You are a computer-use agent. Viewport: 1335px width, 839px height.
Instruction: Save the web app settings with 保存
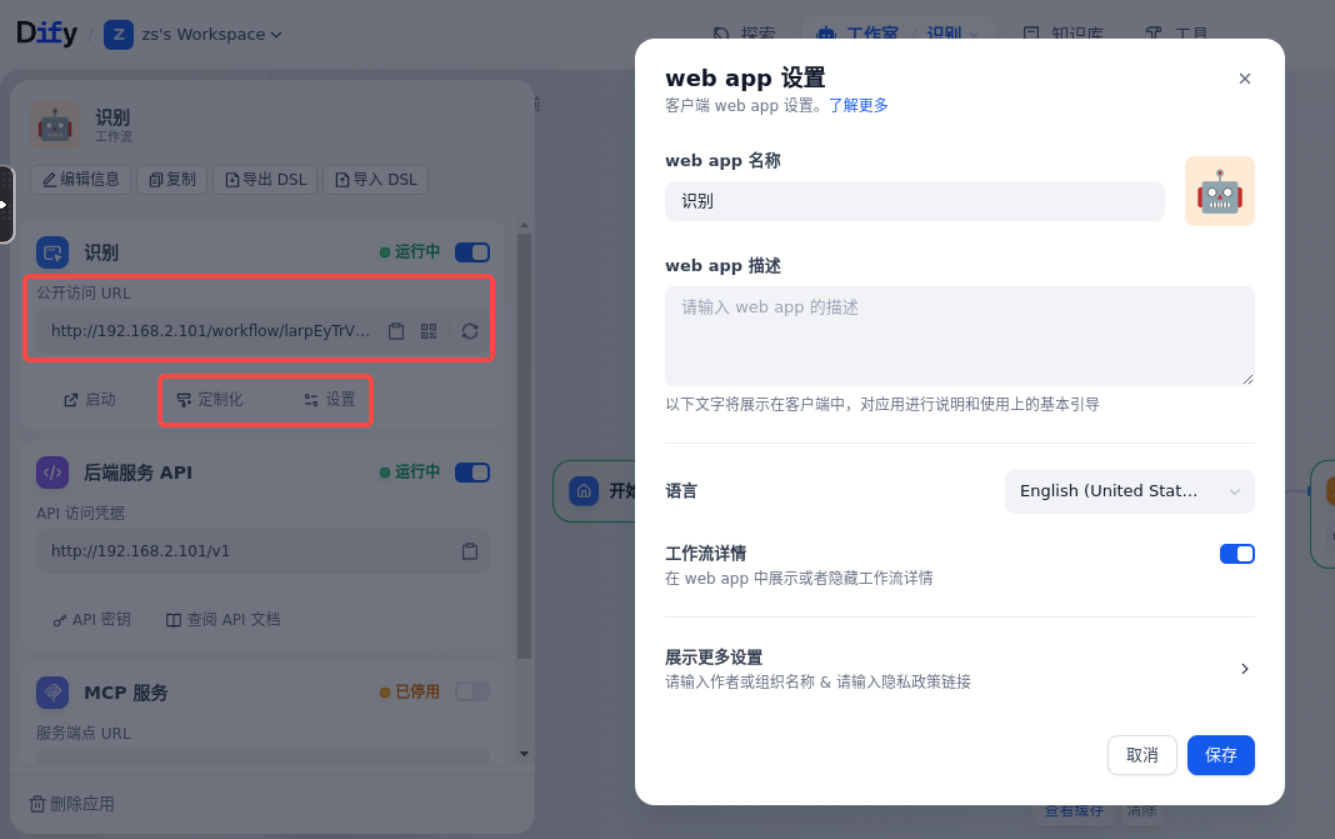pos(1220,755)
